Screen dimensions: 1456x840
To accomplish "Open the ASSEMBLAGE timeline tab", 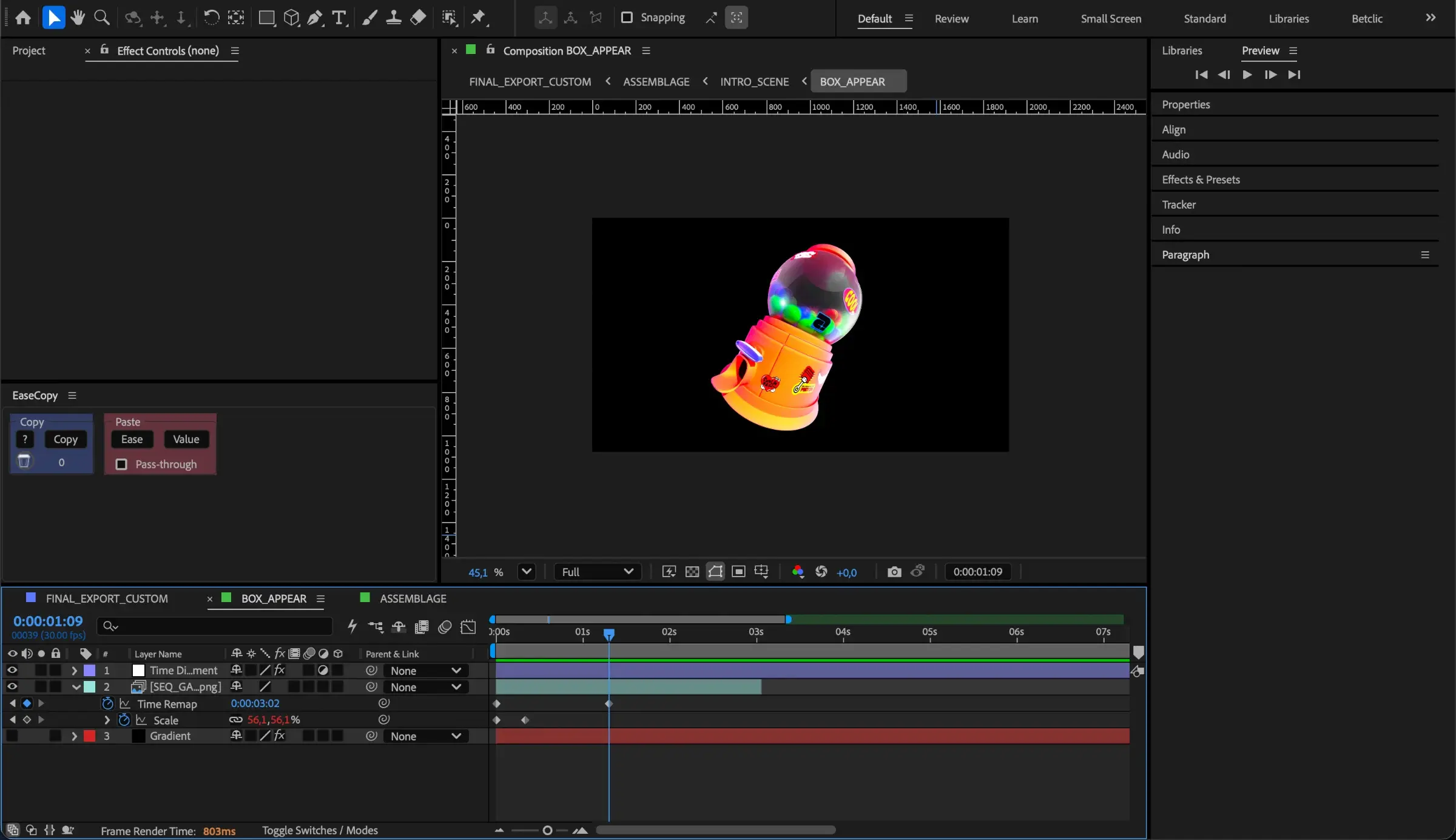I will 413,598.
